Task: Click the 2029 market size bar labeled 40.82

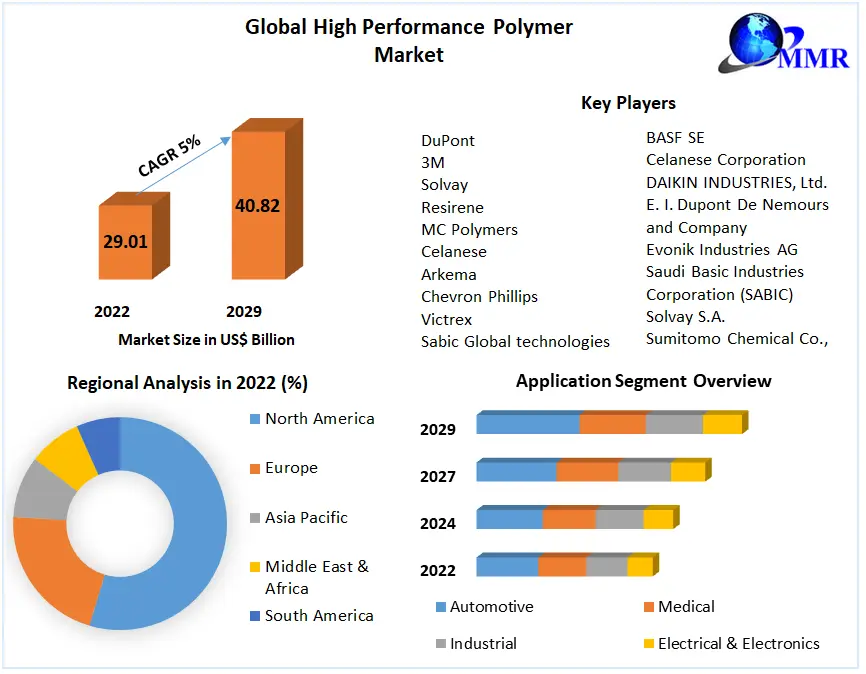Action: (257, 206)
